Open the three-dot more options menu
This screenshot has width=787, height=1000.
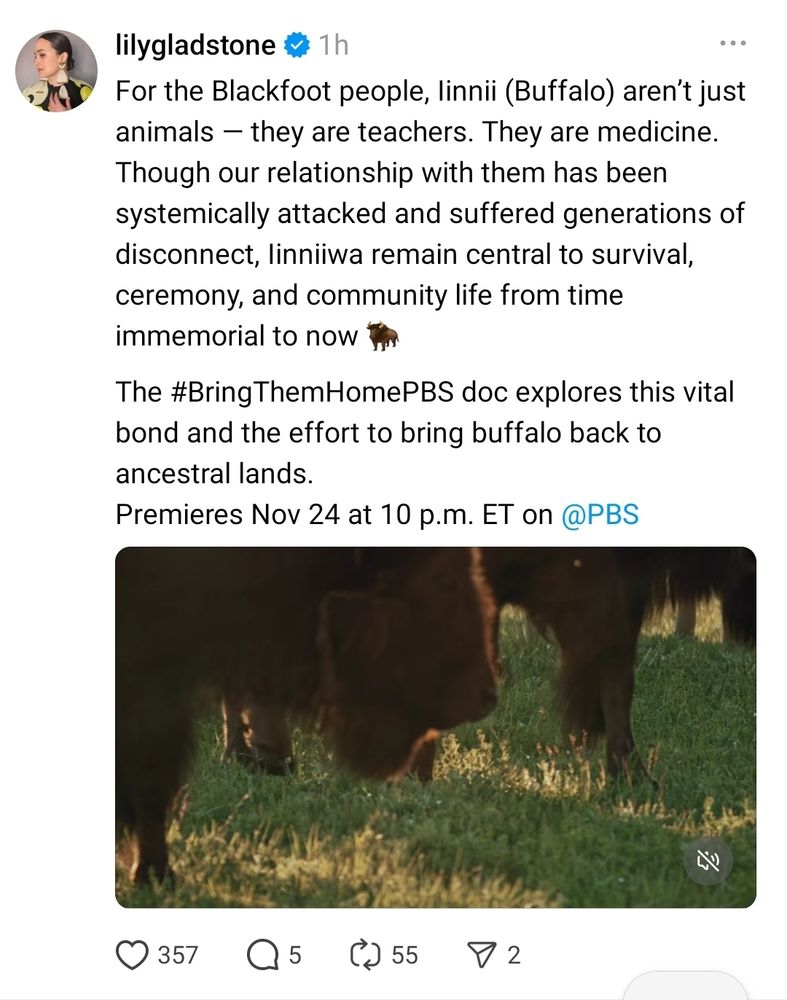pos(733,43)
